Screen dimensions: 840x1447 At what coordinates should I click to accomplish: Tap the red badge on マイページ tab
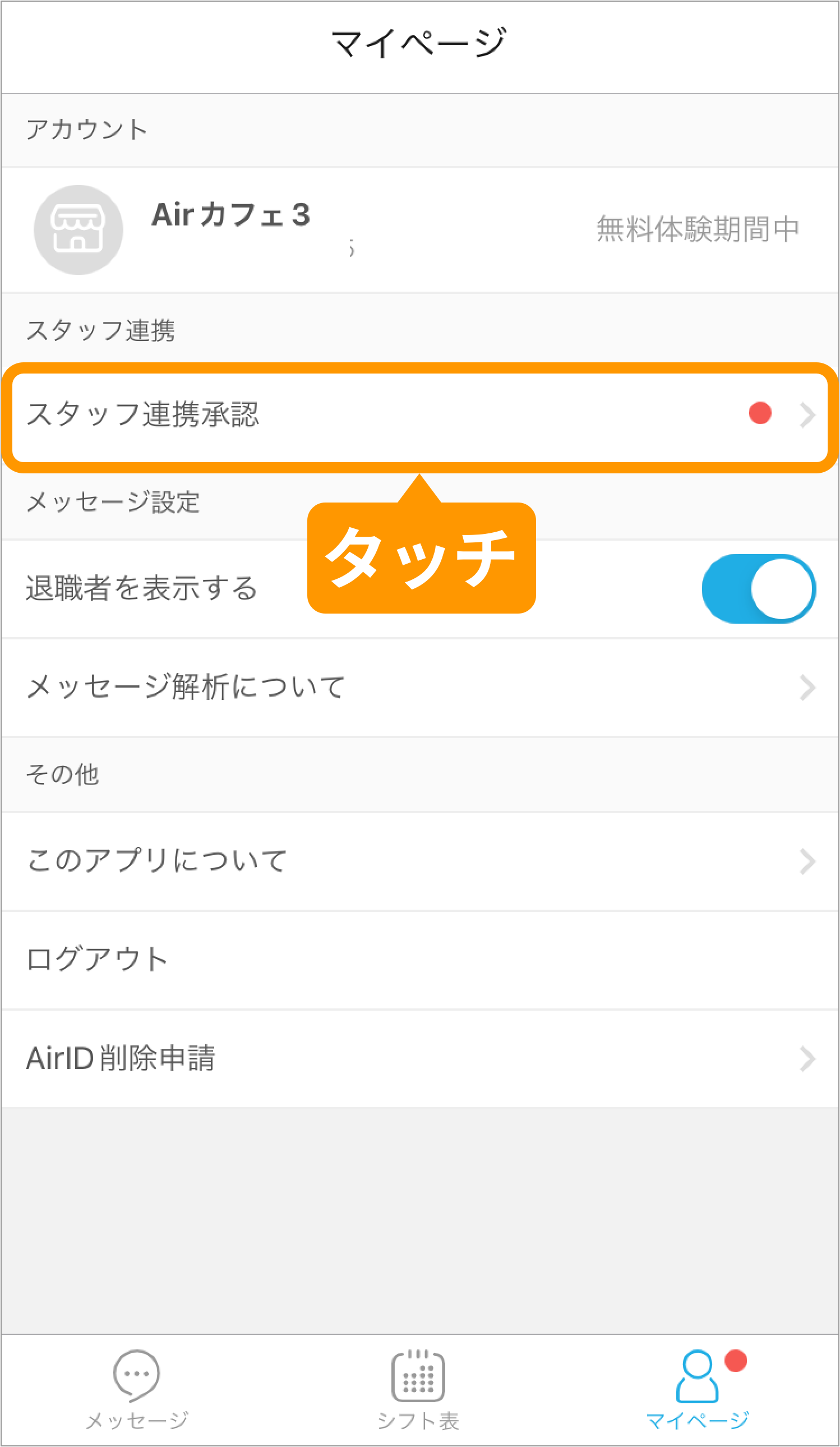click(736, 1360)
